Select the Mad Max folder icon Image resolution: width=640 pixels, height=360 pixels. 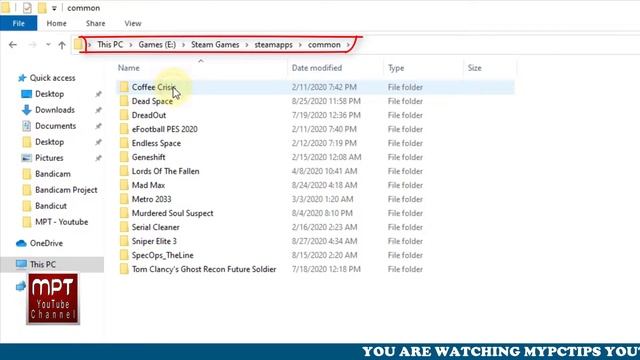click(124, 185)
